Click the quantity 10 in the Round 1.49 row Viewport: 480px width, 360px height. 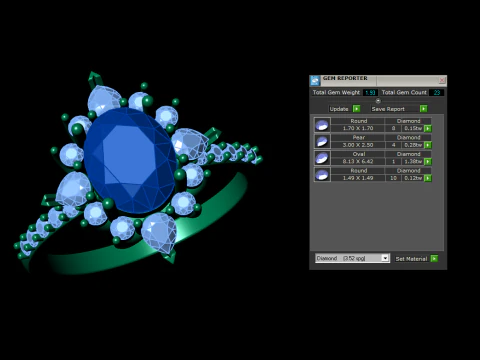393,178
